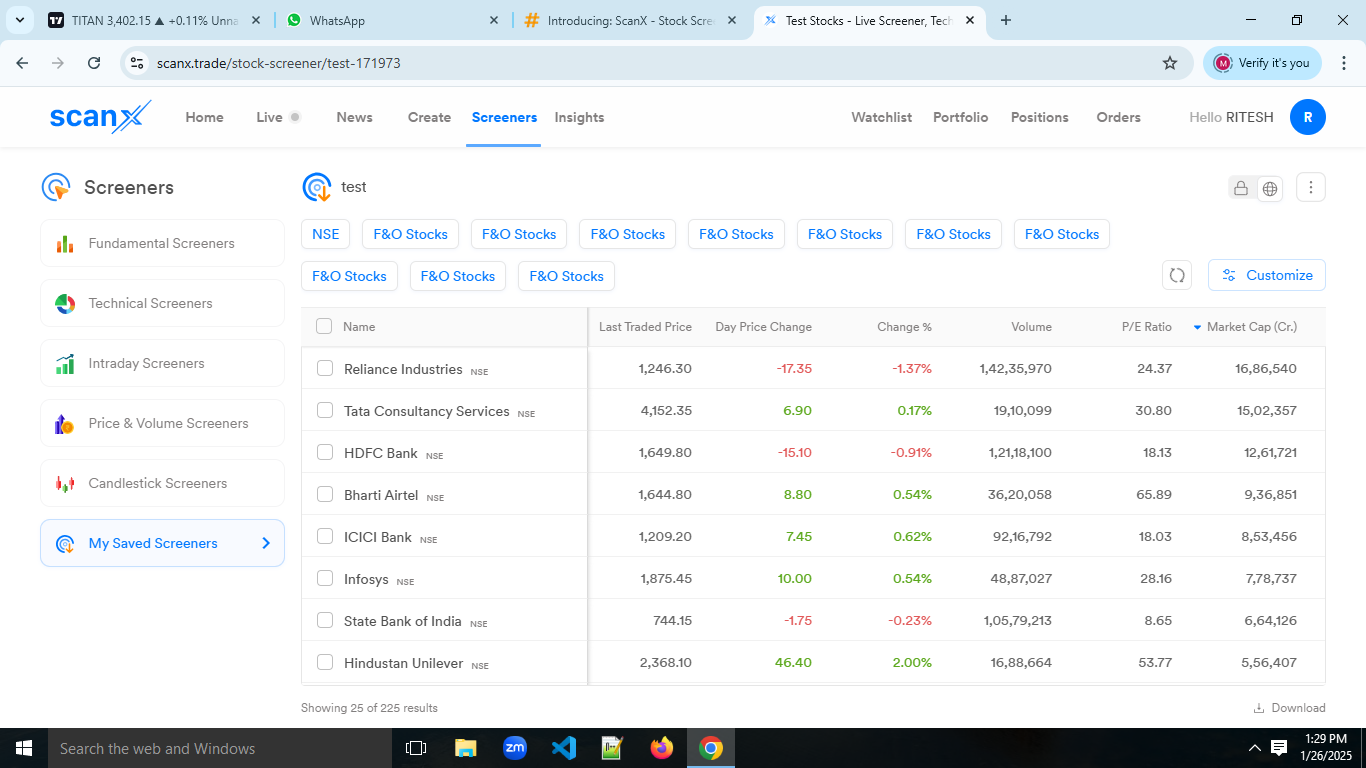Open Visual Studio Code from taskbar
Screen dimensions: 1366x768
click(563, 748)
